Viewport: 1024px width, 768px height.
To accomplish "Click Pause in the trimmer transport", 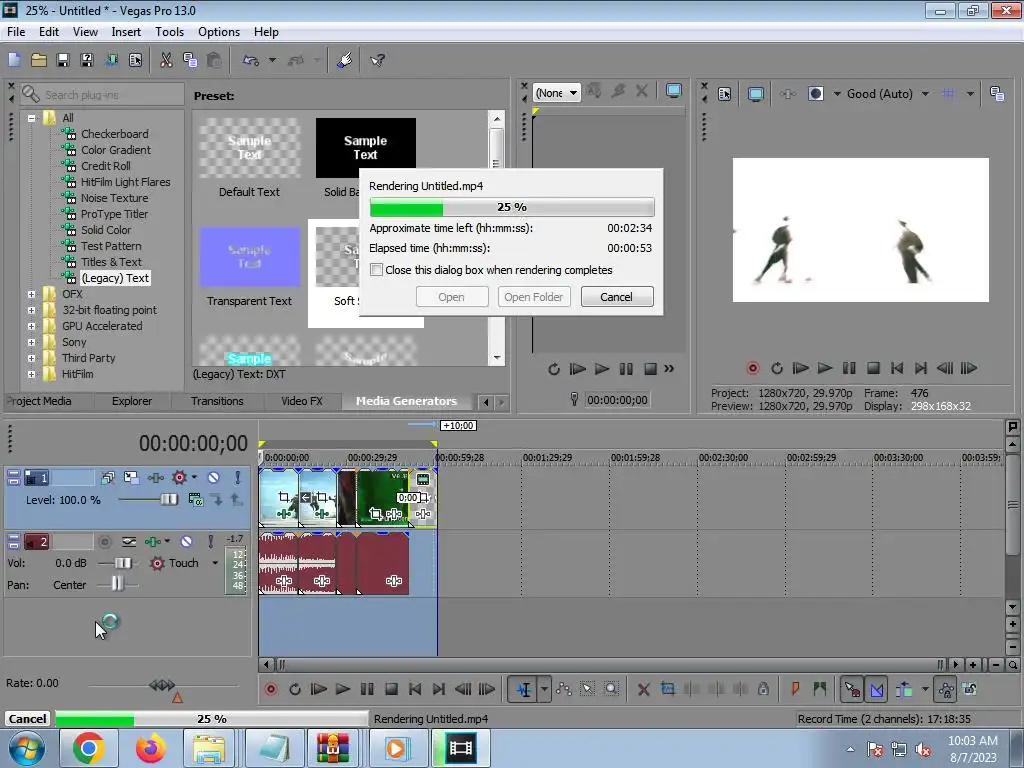I will tap(626, 369).
